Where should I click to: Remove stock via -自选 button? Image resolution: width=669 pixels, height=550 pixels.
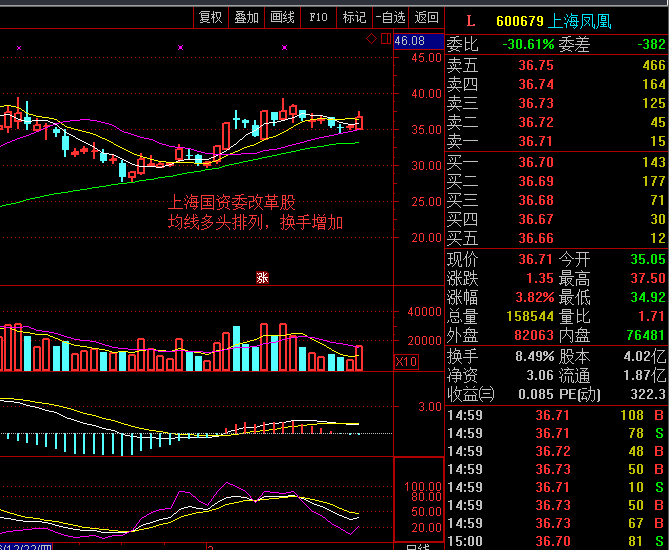[x=390, y=17]
